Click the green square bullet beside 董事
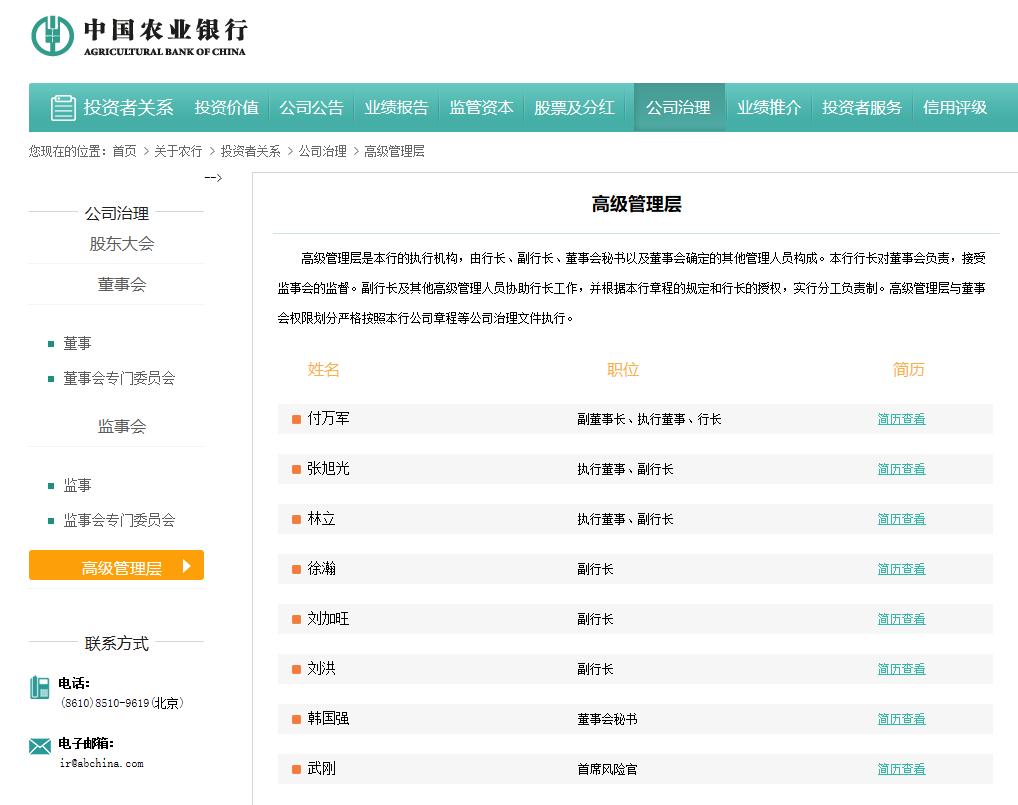 (x=48, y=343)
